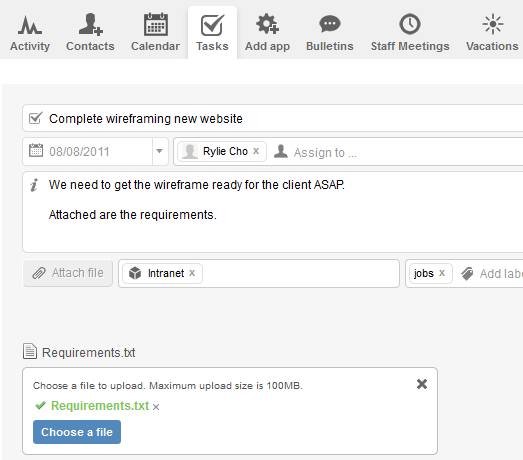The height and width of the screenshot is (460, 523).
Task: Open the Staff Meetings clock icon
Action: (x=410, y=24)
